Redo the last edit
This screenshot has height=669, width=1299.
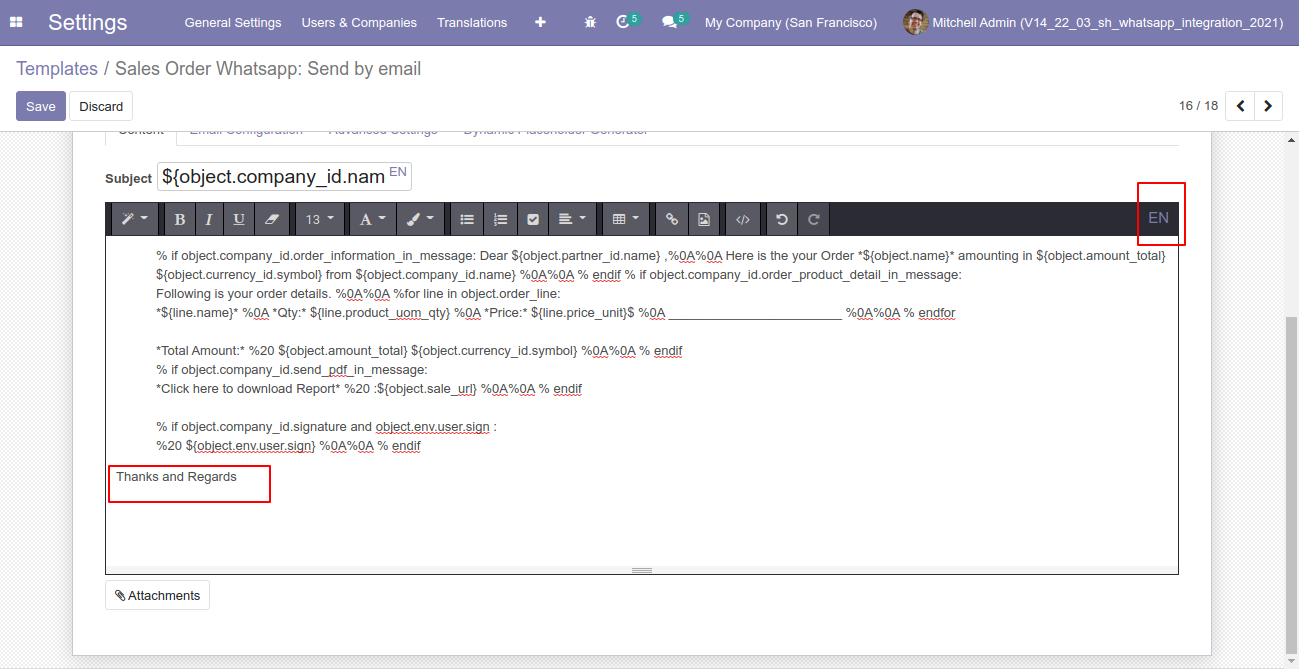point(814,219)
